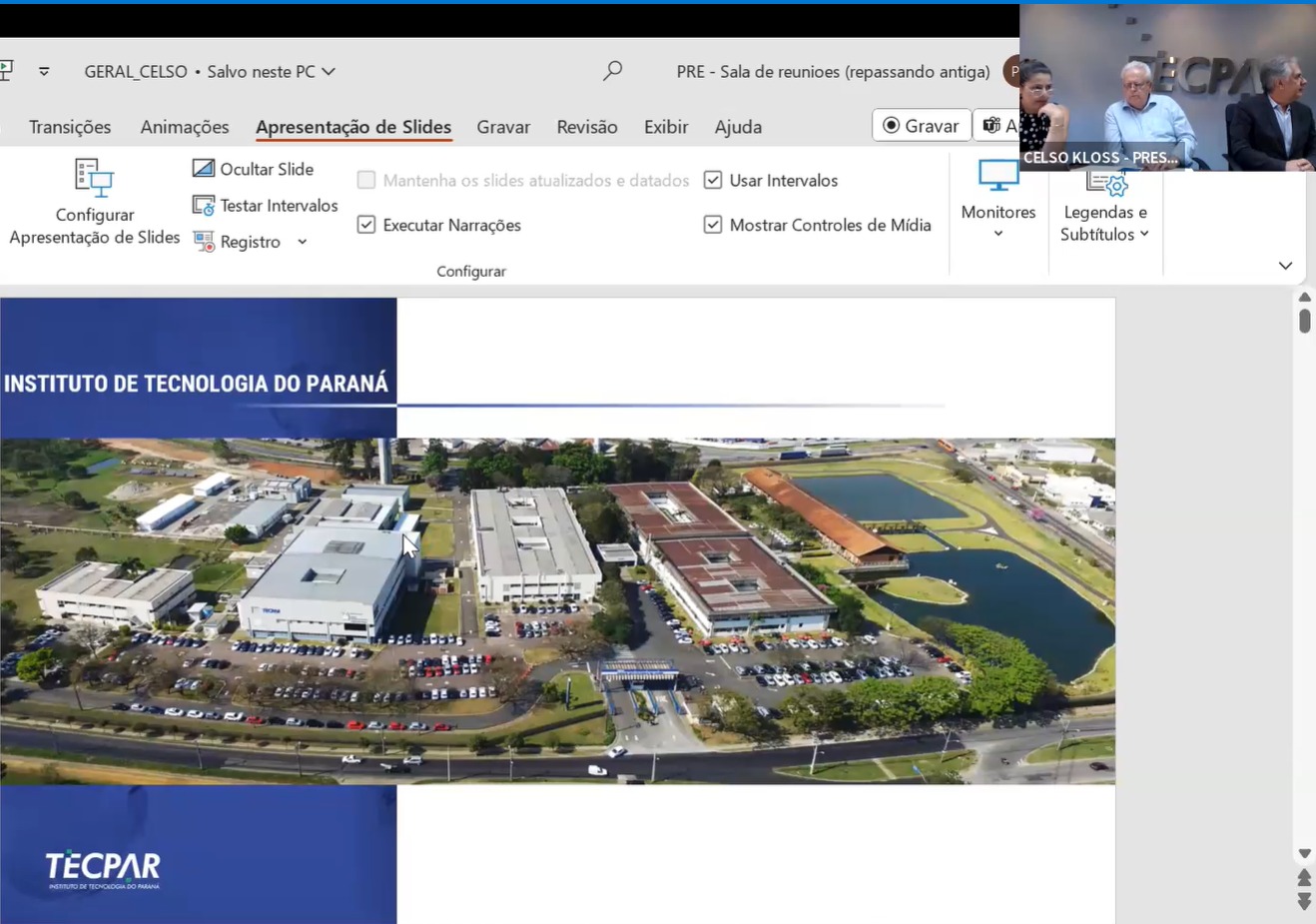Open the Transições tab
The width and height of the screenshot is (1316, 924).
coord(70,127)
